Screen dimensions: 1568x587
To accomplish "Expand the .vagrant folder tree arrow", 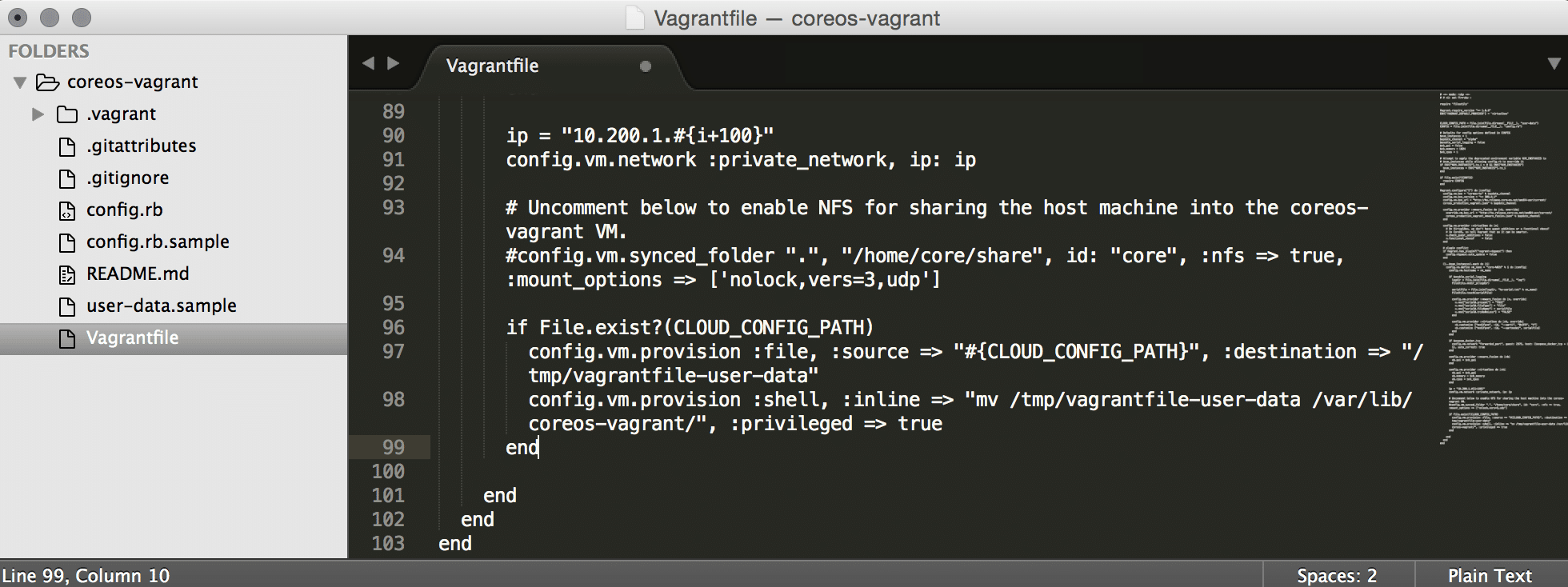I will [x=38, y=114].
